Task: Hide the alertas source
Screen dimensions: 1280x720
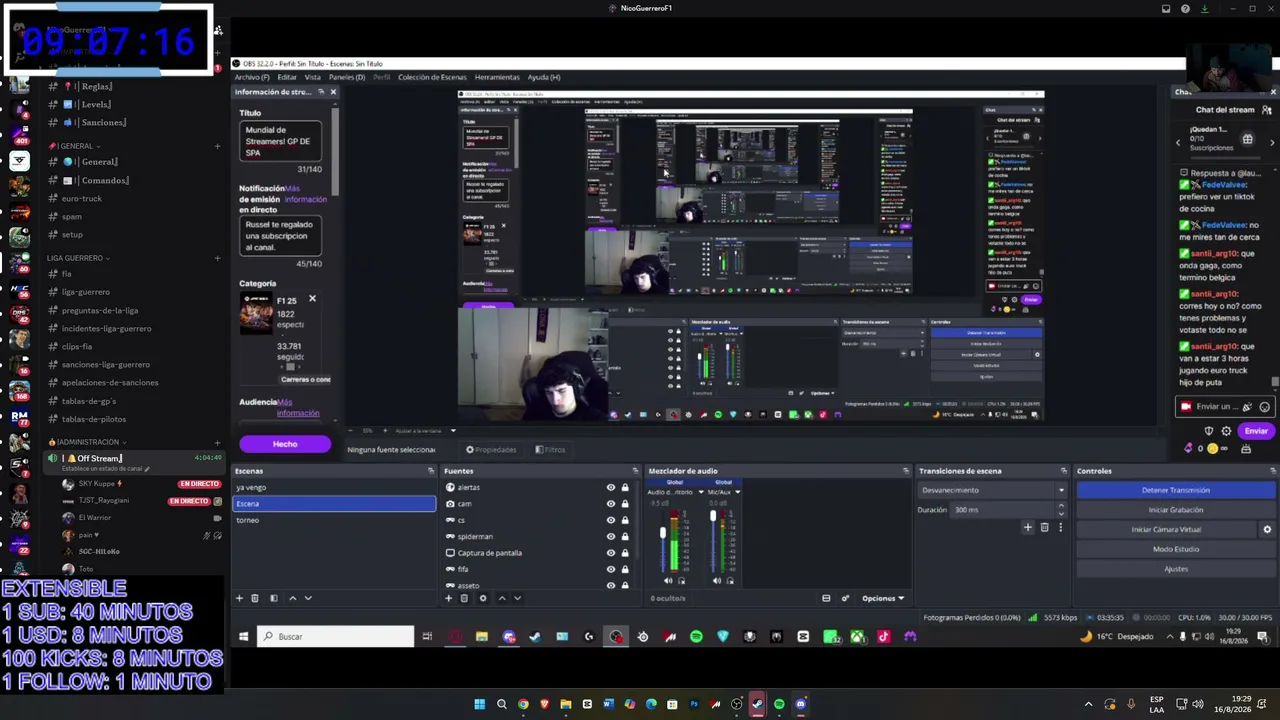Action: [611, 488]
